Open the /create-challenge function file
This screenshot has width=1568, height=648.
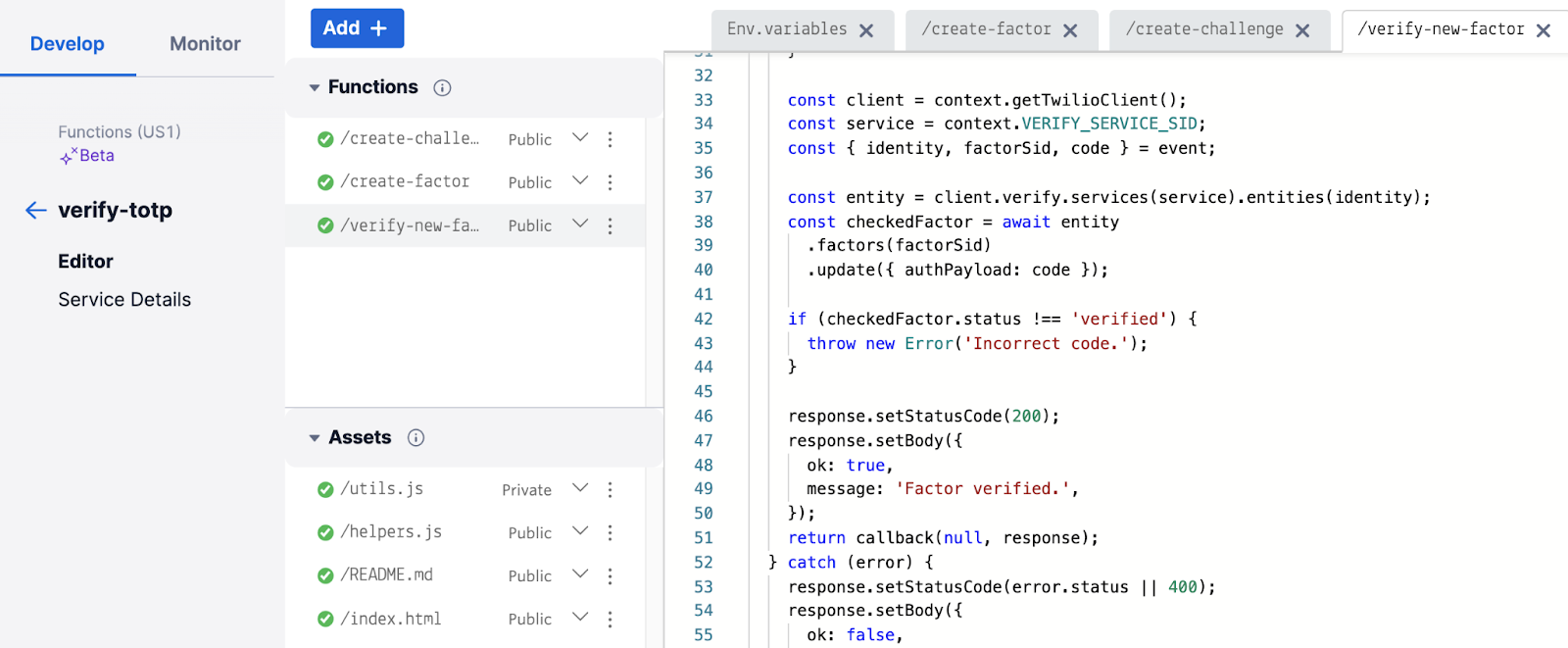410,139
